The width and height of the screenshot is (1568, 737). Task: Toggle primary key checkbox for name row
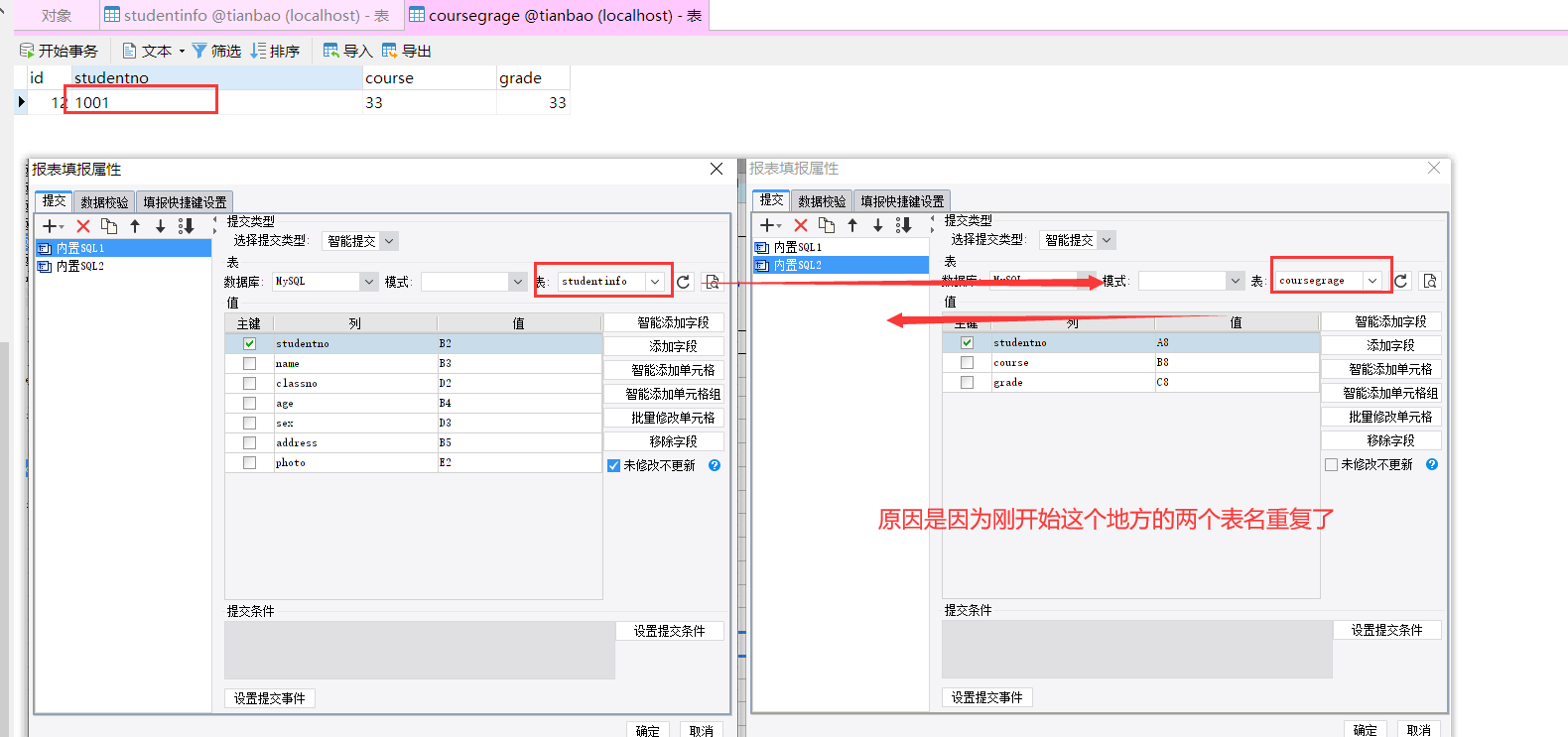249,363
